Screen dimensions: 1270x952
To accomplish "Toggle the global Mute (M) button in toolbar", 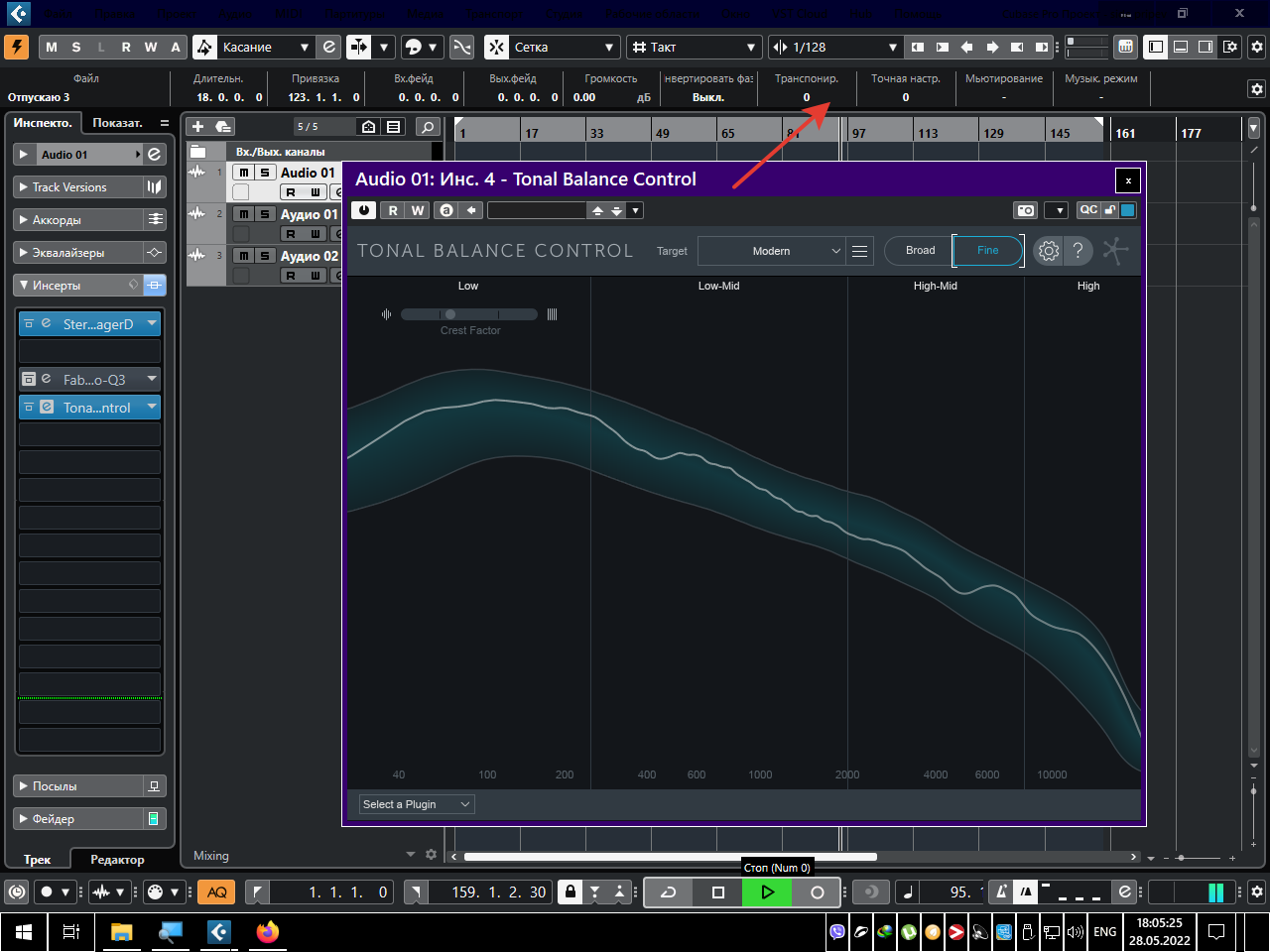I will pyautogui.click(x=52, y=47).
